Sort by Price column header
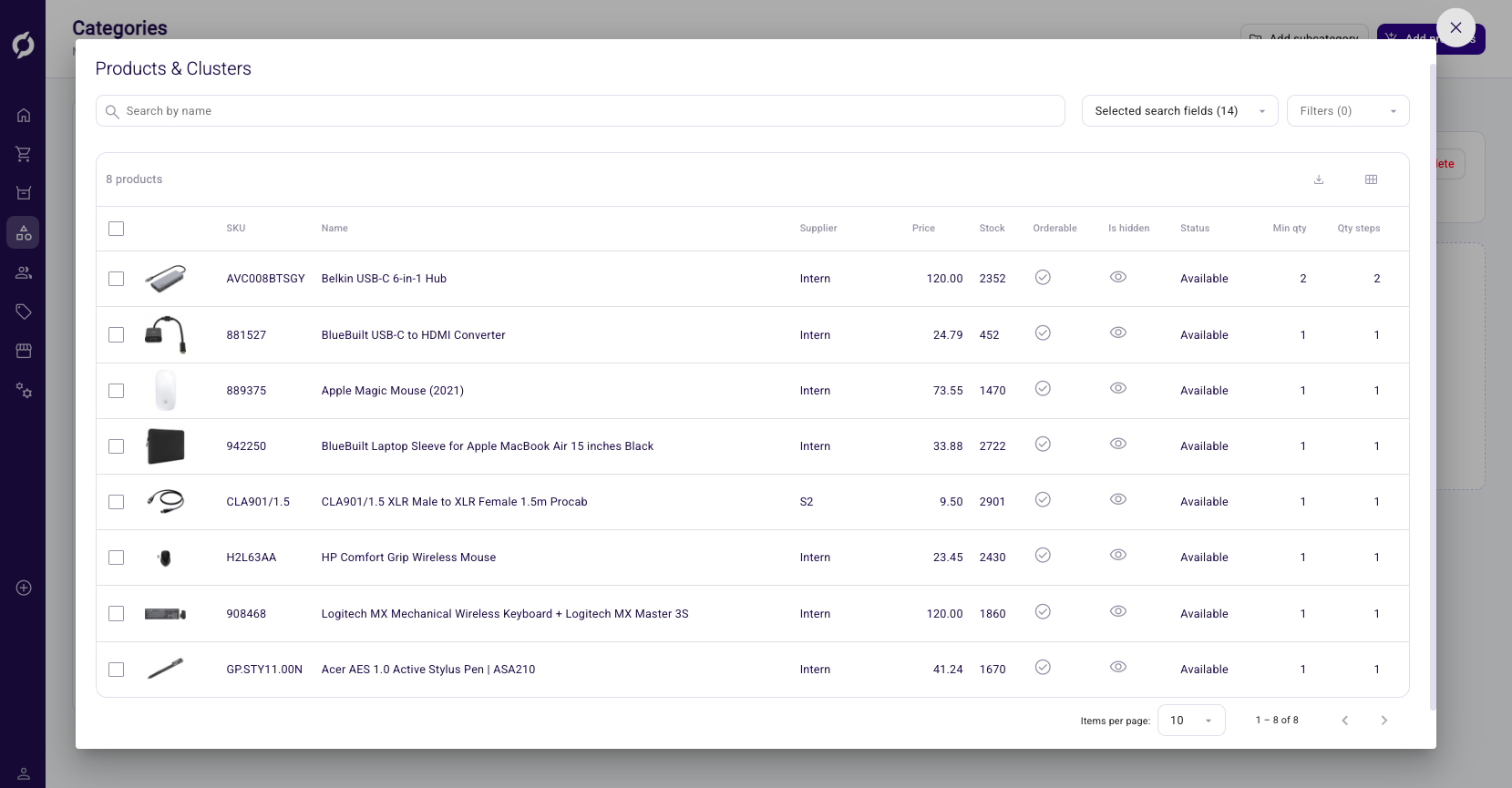Viewport: 1512px width, 788px height. pos(923,229)
